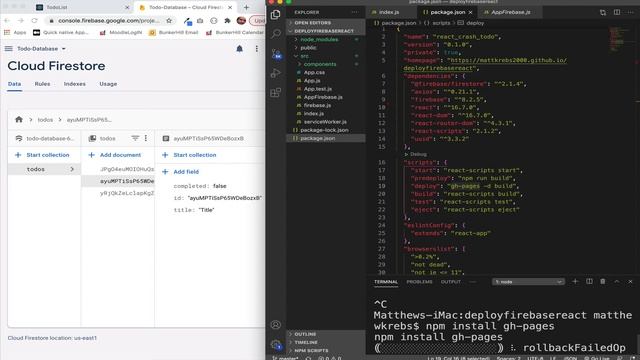Open the Run and Debug activity icon
This screenshot has width=640, height=360.
click(x=276, y=73)
